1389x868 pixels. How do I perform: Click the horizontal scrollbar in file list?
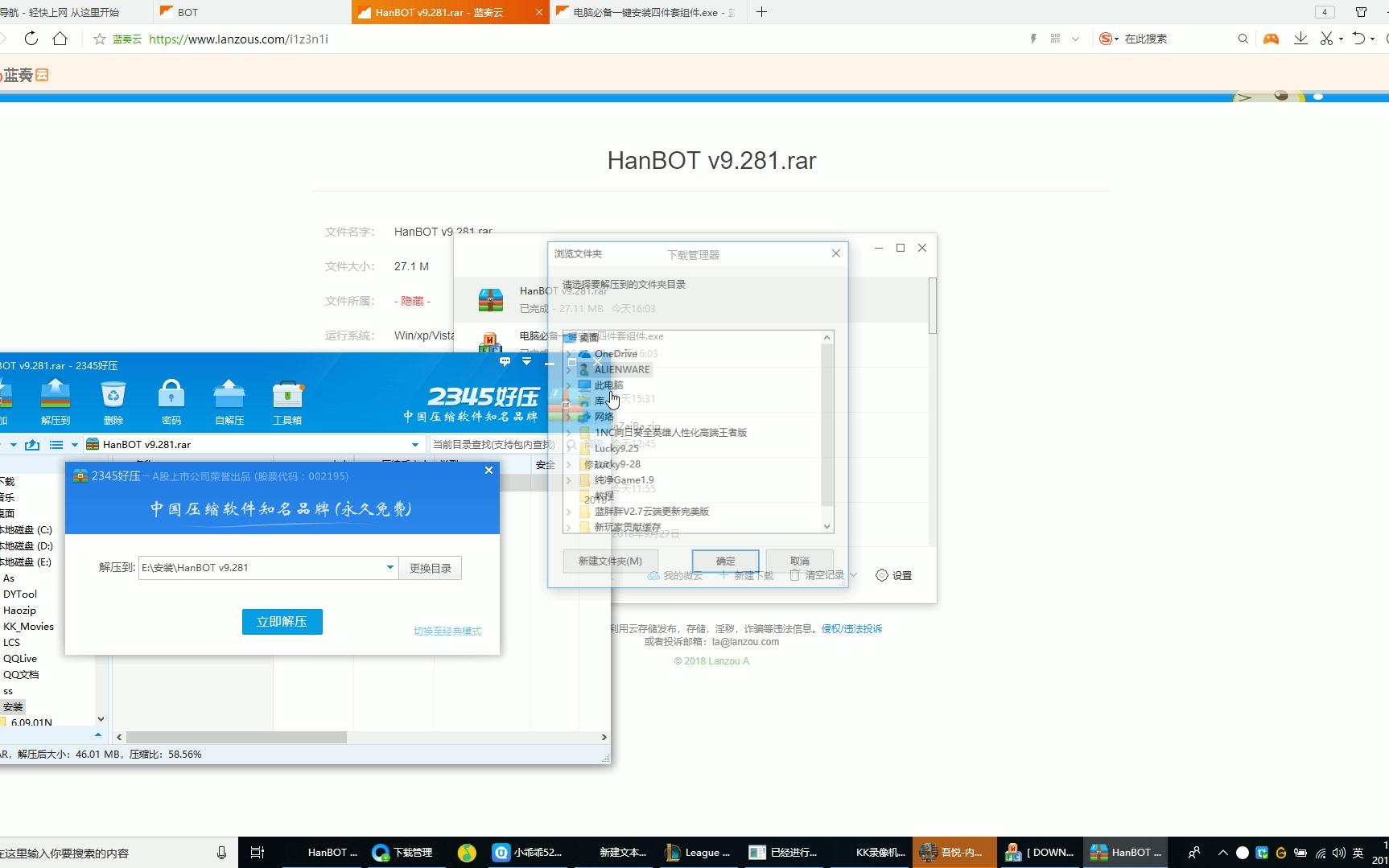[x=237, y=737]
